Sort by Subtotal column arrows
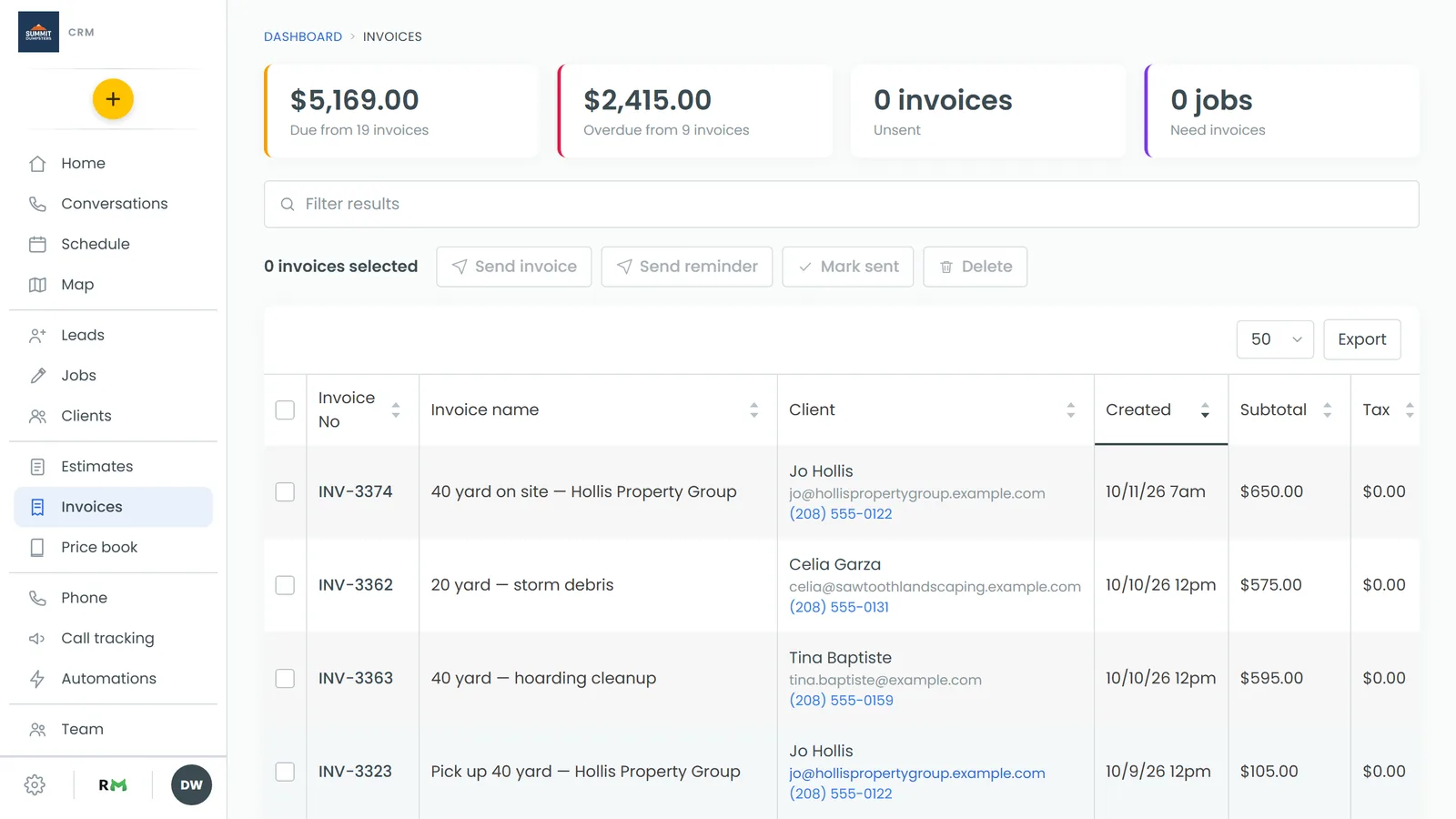Viewport: 1456px width, 819px height. click(x=1328, y=410)
